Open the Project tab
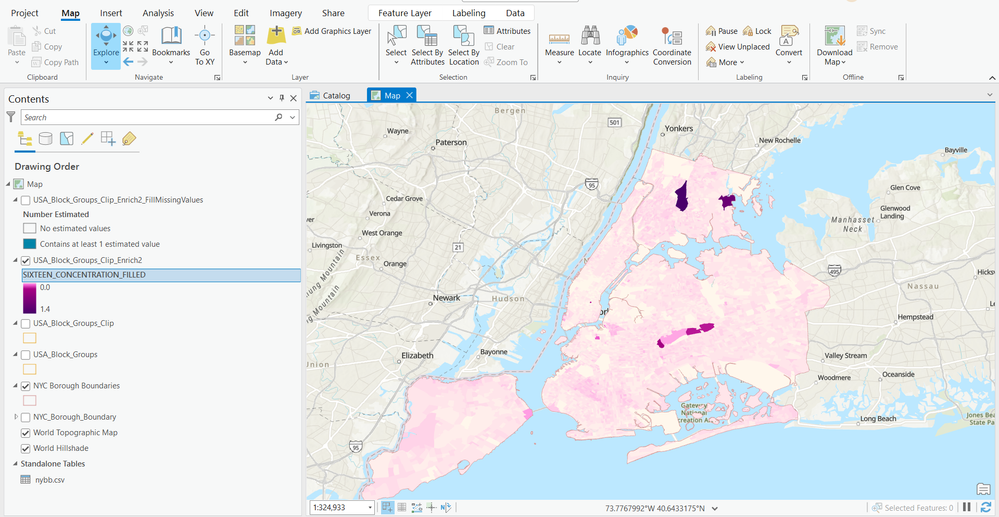 25,13
